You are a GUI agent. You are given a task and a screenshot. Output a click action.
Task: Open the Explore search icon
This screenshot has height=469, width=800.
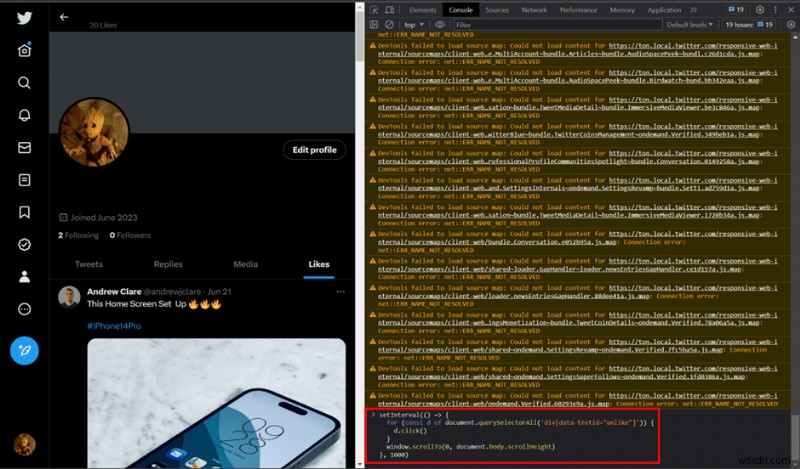pos(24,83)
